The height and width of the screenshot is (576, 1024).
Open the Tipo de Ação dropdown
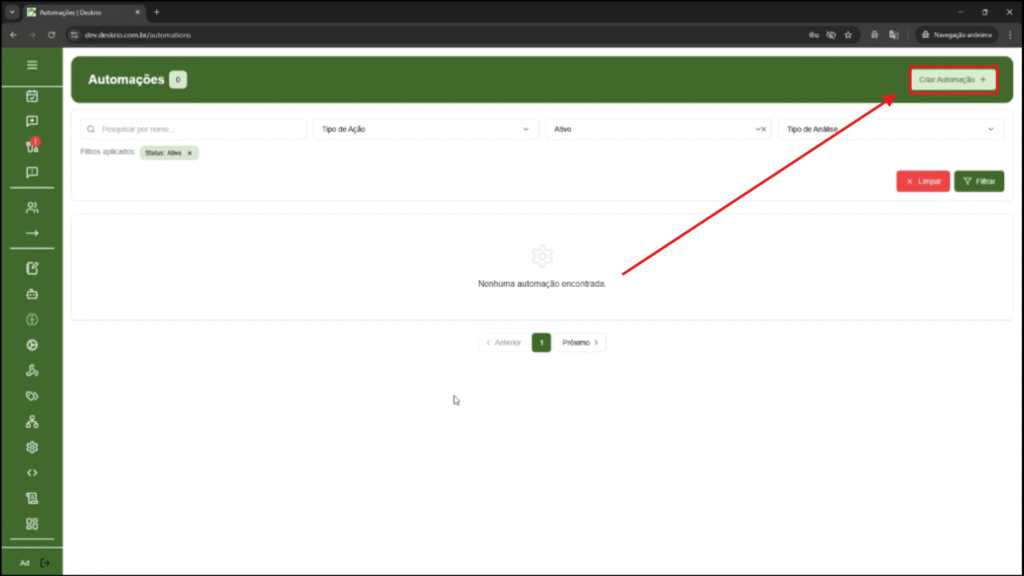pyautogui.click(x=426, y=129)
